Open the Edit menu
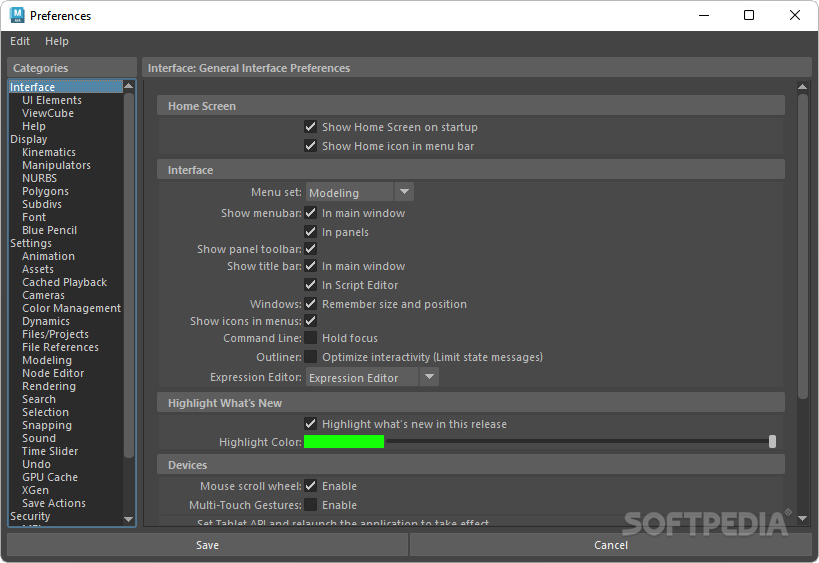This screenshot has width=819, height=563. click(20, 41)
